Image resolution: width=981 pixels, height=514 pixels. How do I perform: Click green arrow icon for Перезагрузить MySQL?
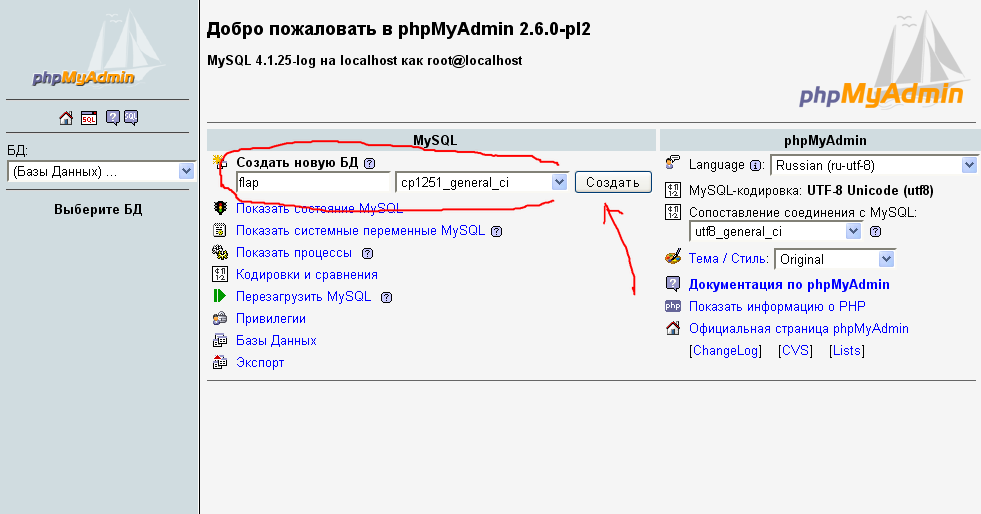220,296
